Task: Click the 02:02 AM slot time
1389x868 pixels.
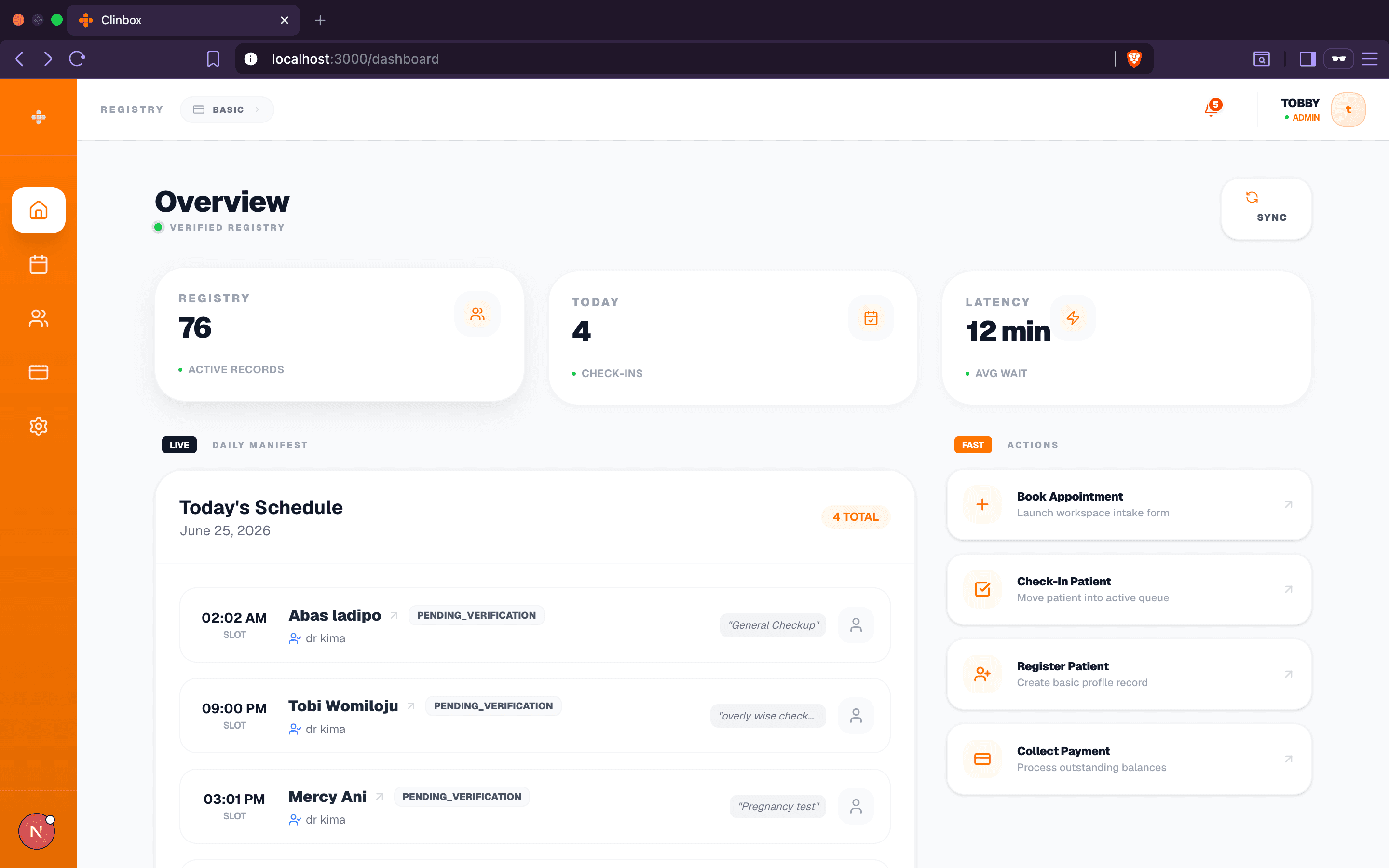Action: [234, 618]
